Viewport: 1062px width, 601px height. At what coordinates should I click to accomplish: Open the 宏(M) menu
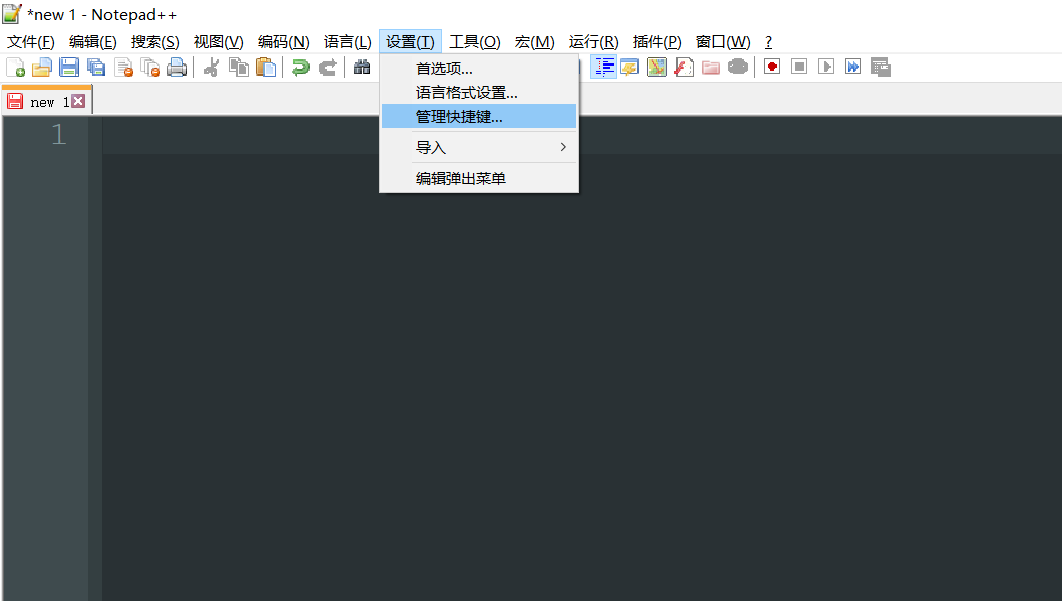pos(534,42)
